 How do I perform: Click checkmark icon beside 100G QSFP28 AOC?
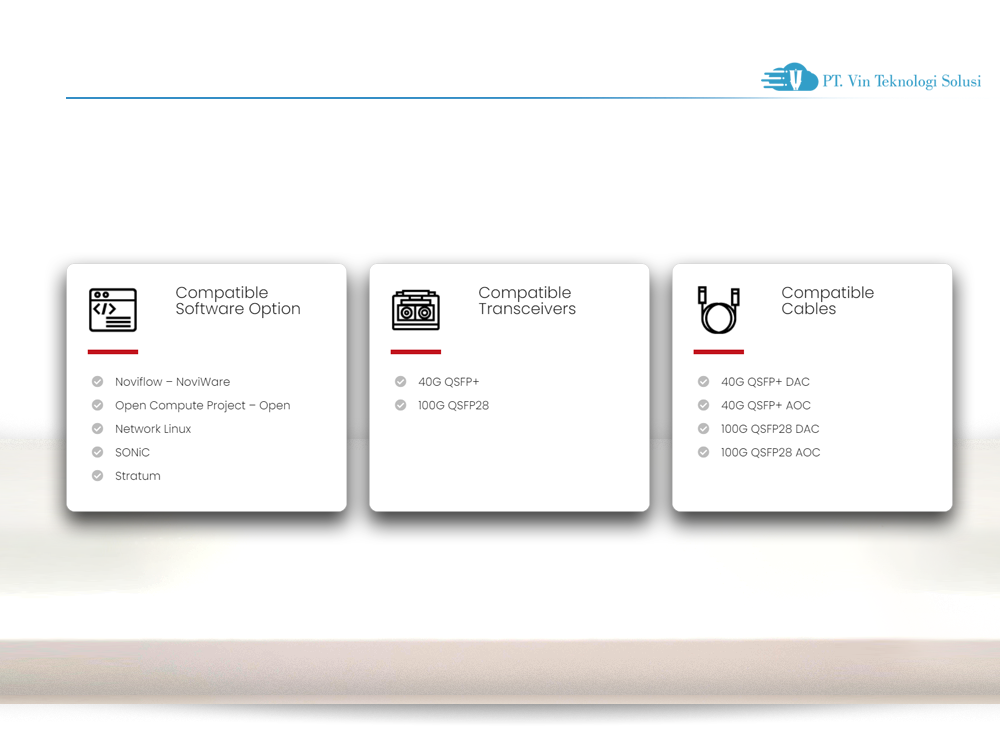[x=703, y=452]
